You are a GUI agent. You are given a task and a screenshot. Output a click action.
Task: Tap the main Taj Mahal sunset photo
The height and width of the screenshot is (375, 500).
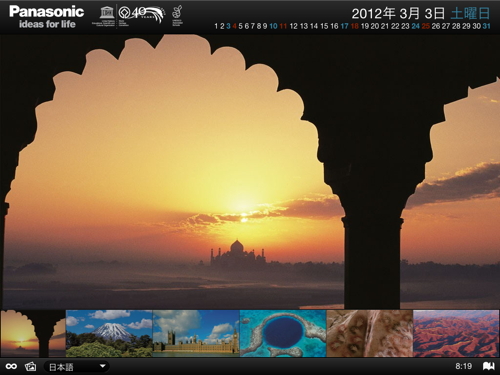point(250,172)
